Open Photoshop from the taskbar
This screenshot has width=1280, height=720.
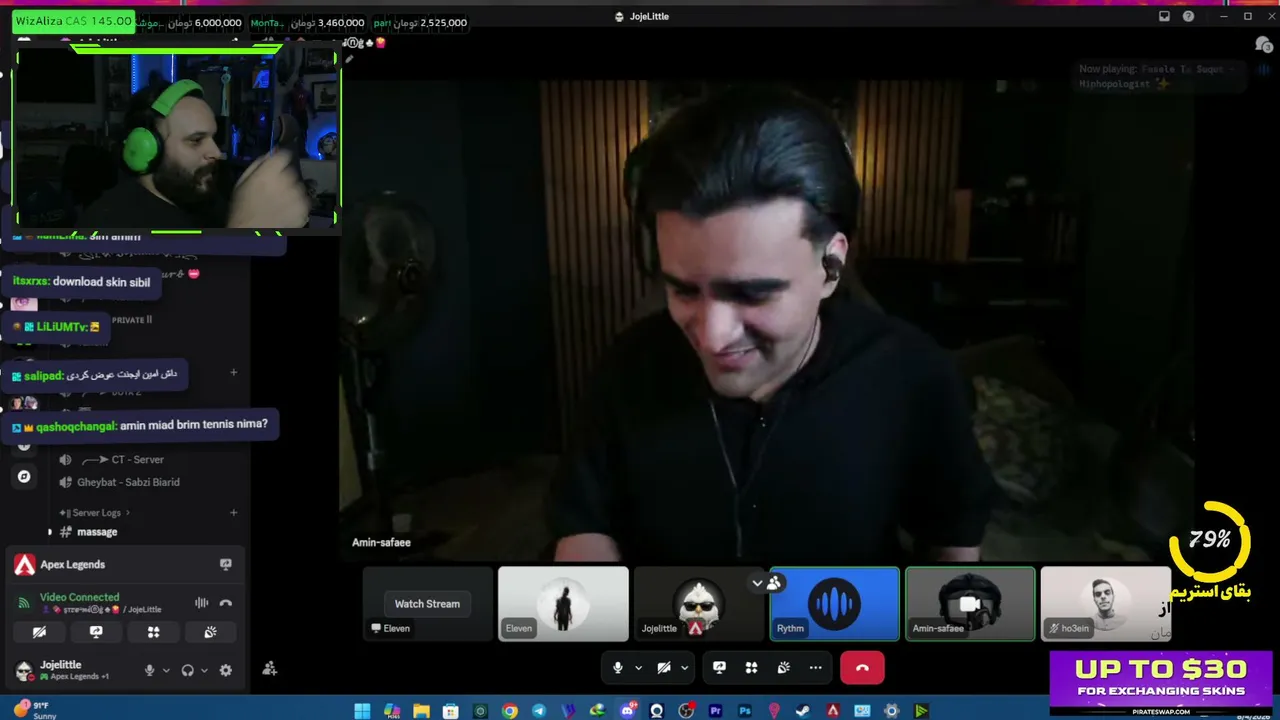745,711
